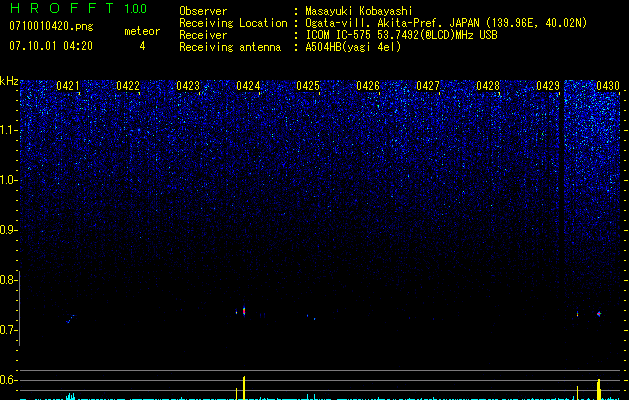Click the receiver text ICOM IC-575 53.7492 MHz
Screen dimensions: 629x400
click(x=401, y=35)
